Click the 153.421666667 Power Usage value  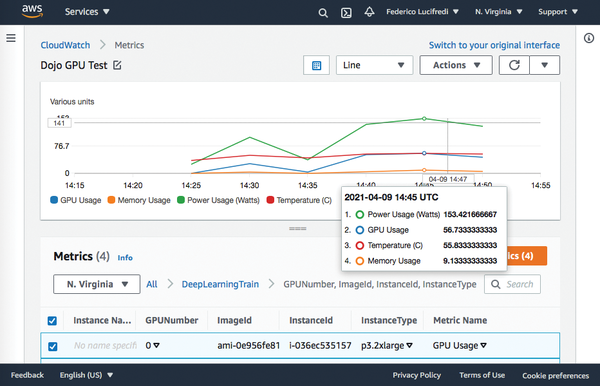[x=470, y=215]
